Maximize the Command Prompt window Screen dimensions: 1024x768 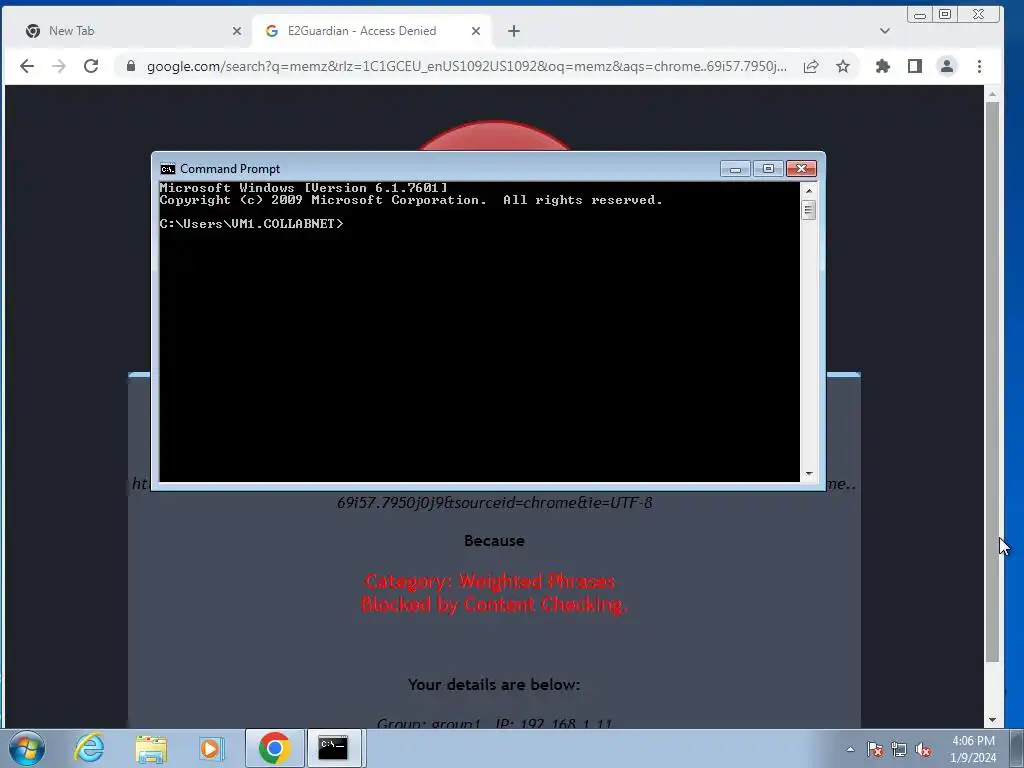[x=768, y=168]
